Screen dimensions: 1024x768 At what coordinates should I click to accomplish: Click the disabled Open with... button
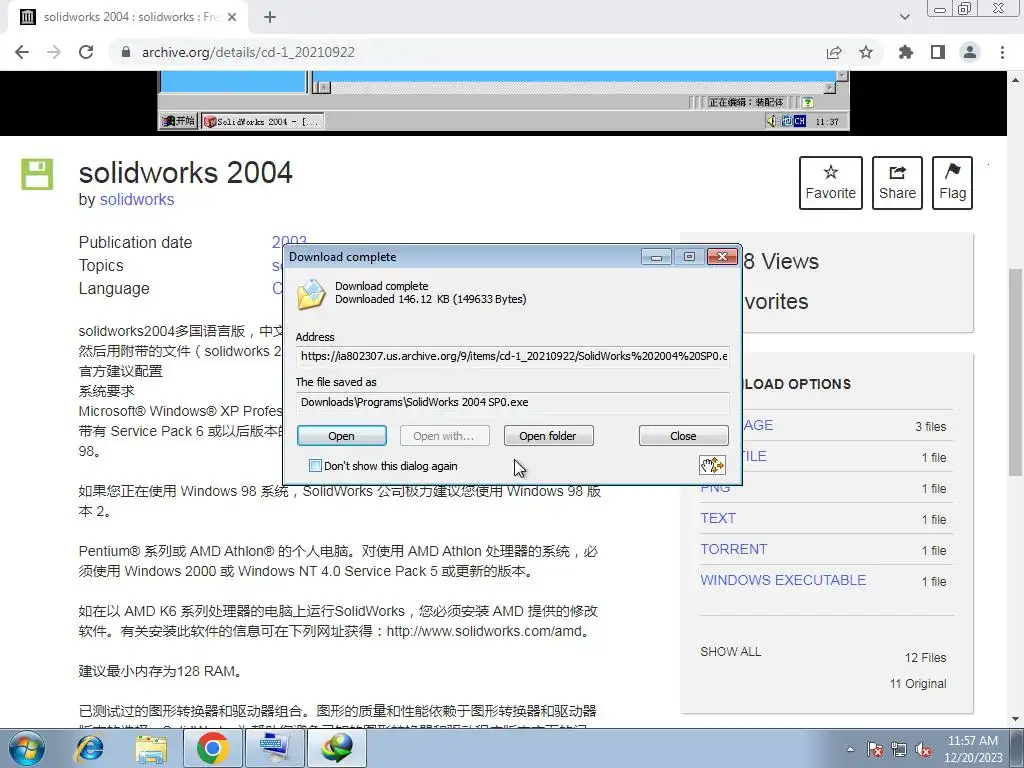[444, 436]
